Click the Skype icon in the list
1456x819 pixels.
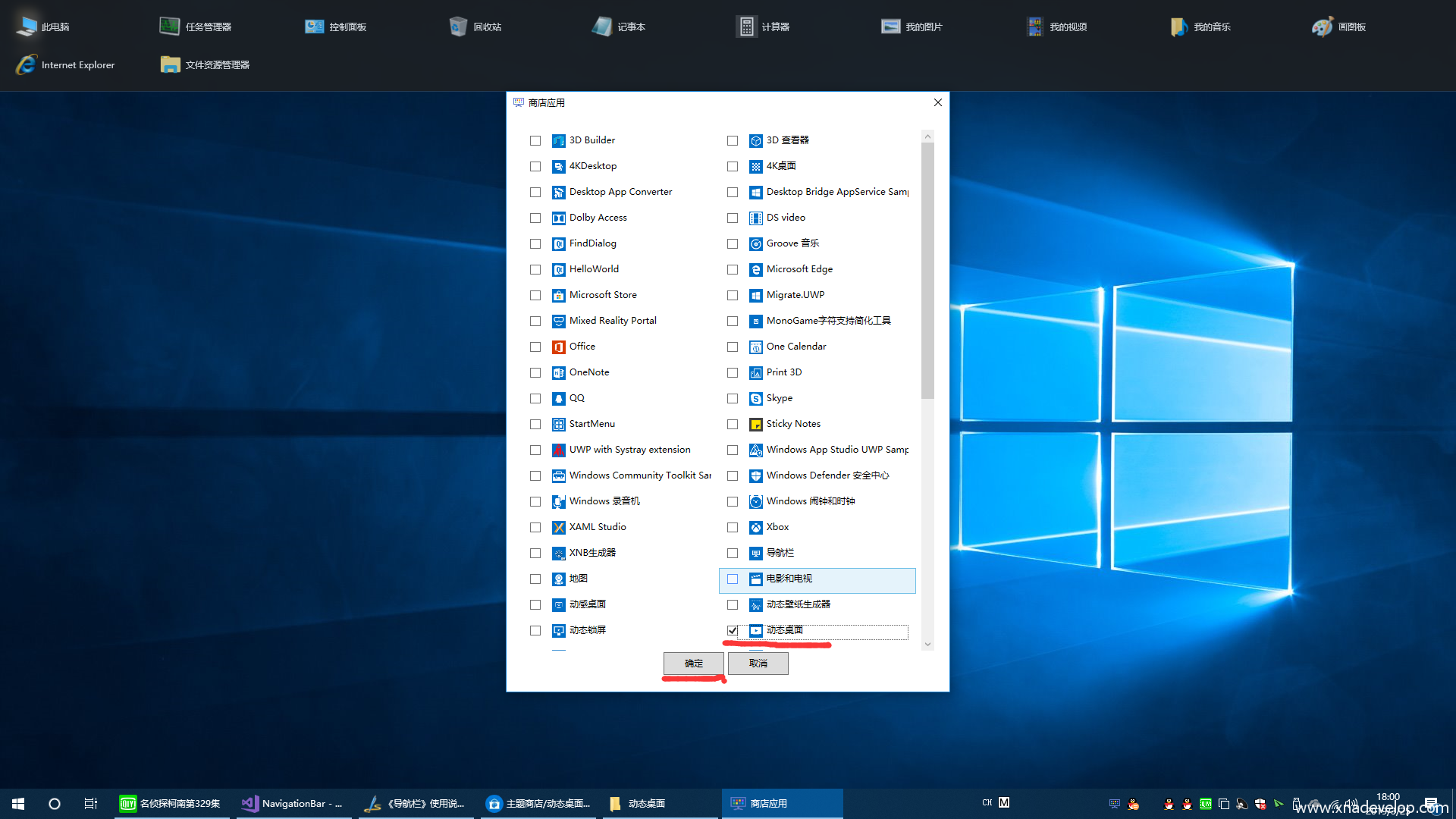[755, 398]
